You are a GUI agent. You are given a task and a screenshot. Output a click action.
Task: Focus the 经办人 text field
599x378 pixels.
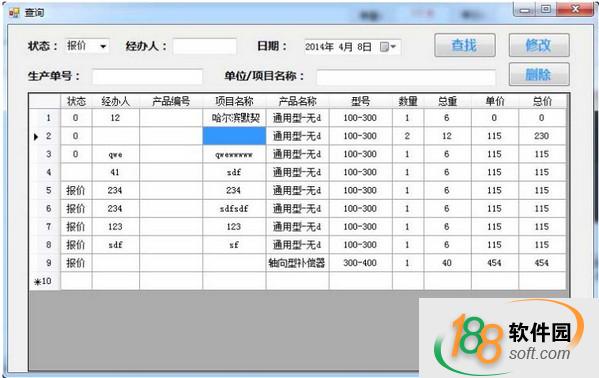coord(204,47)
